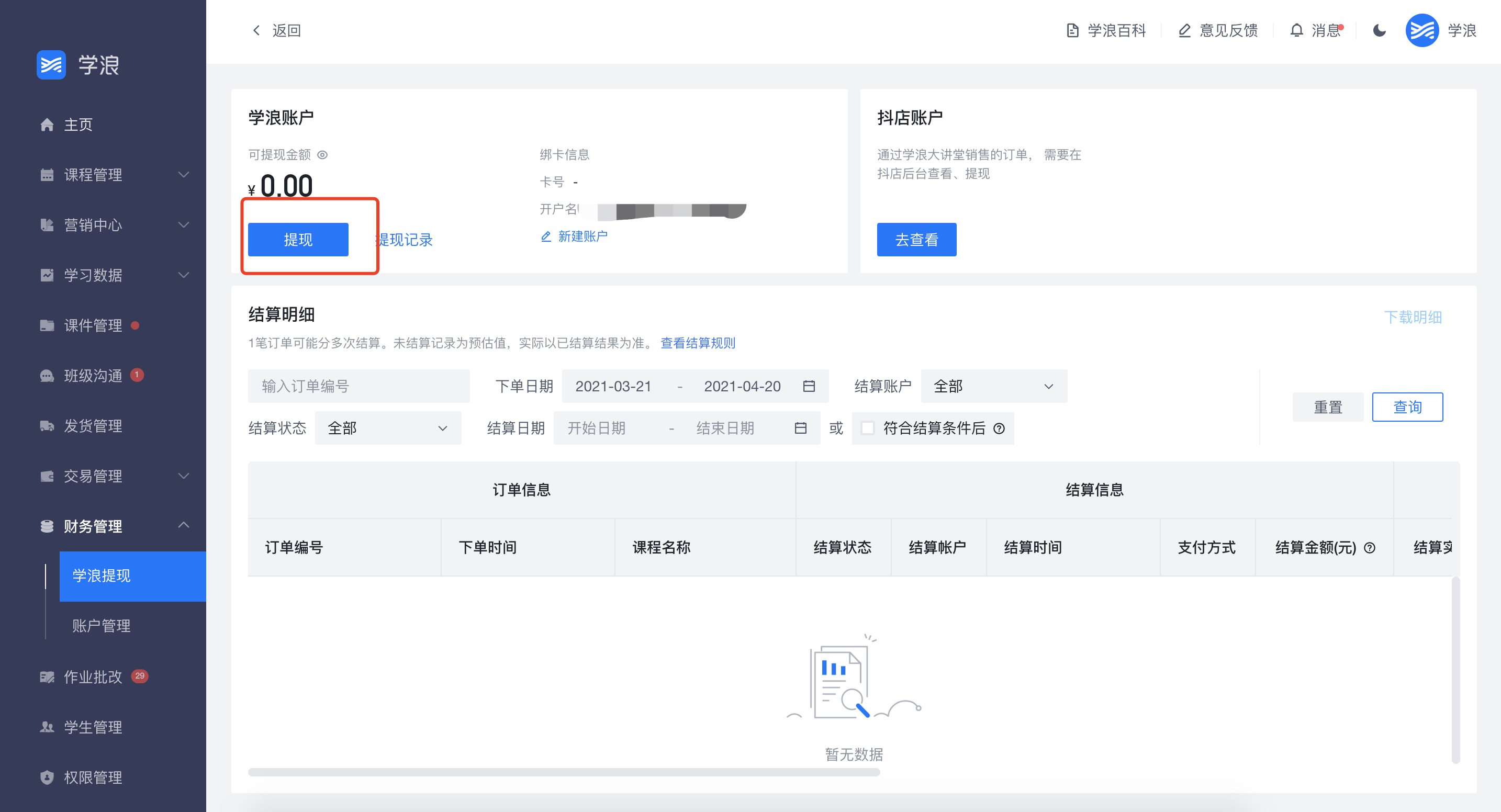Toggle 可提现金额 visibility eye icon
Image resolution: width=1501 pixels, height=812 pixels.
click(x=322, y=155)
